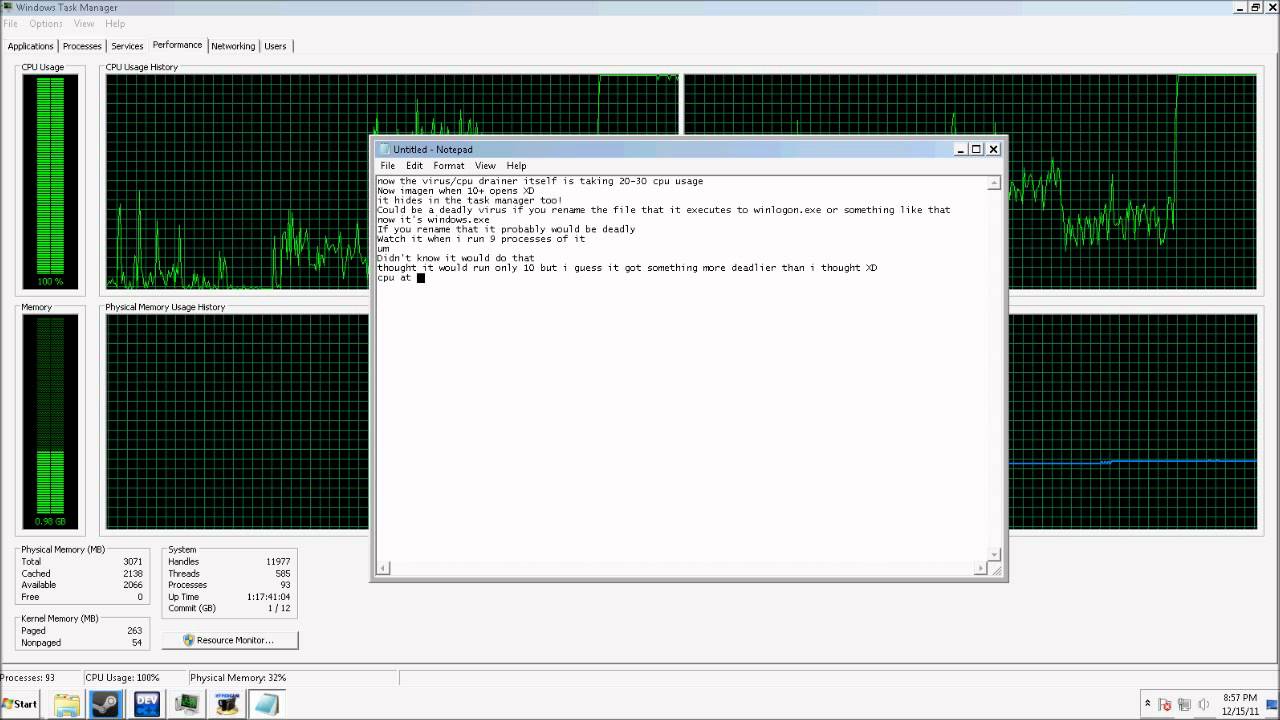Open Notepad Format menu
This screenshot has height=720, width=1280.
coord(448,166)
